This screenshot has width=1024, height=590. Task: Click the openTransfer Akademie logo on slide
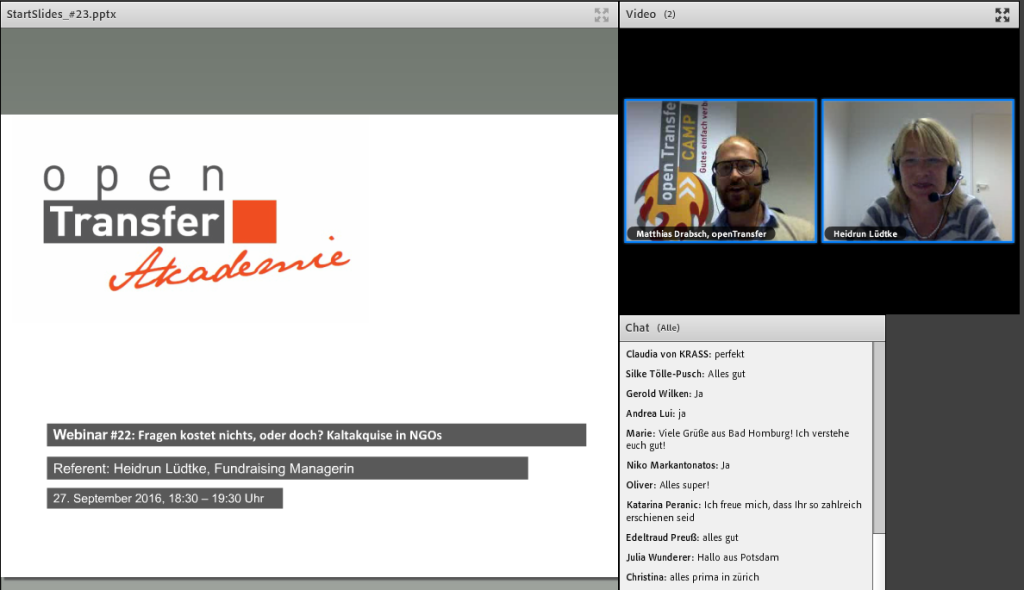coord(196,227)
